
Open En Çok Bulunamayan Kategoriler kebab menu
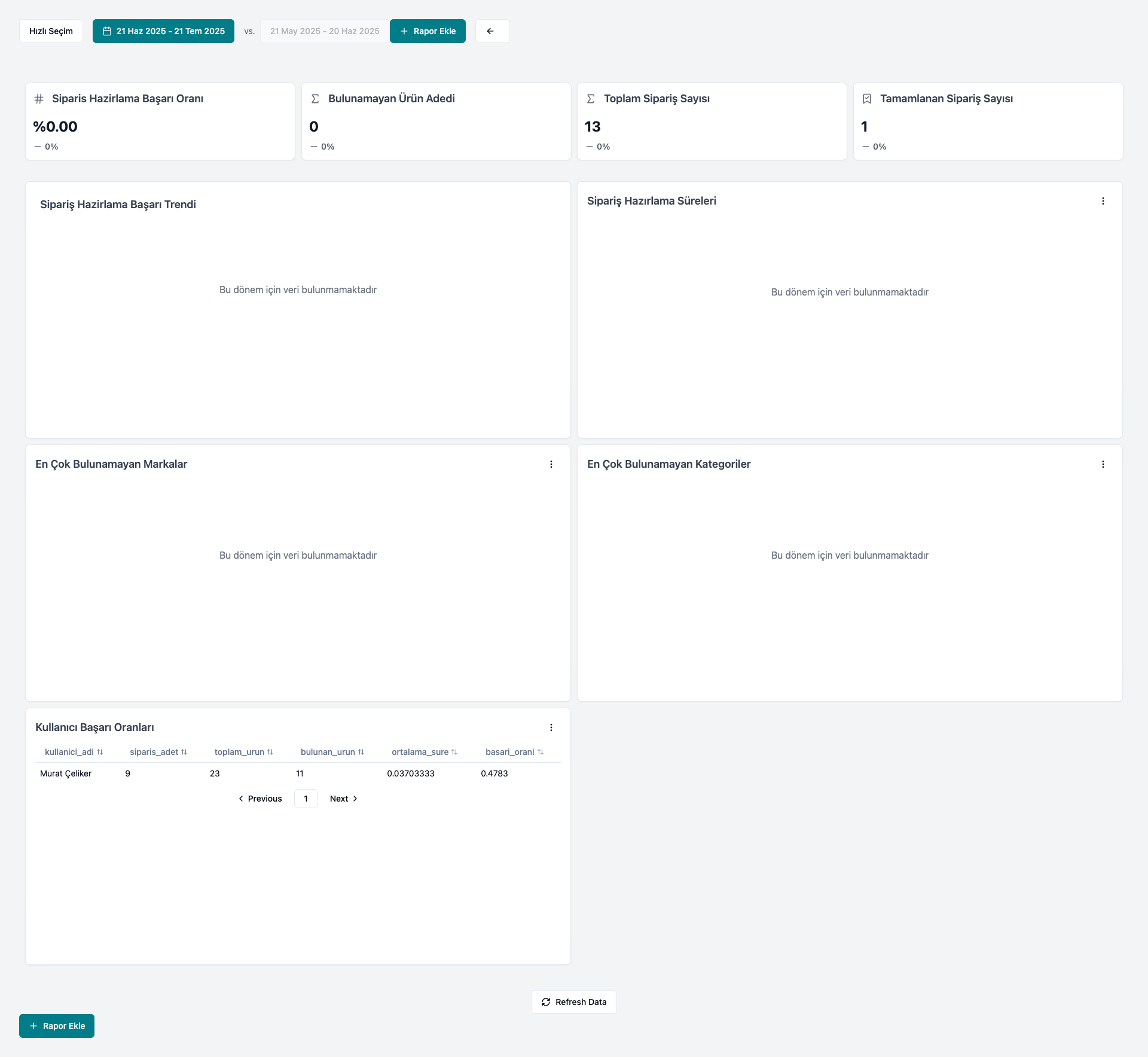coord(1103,464)
